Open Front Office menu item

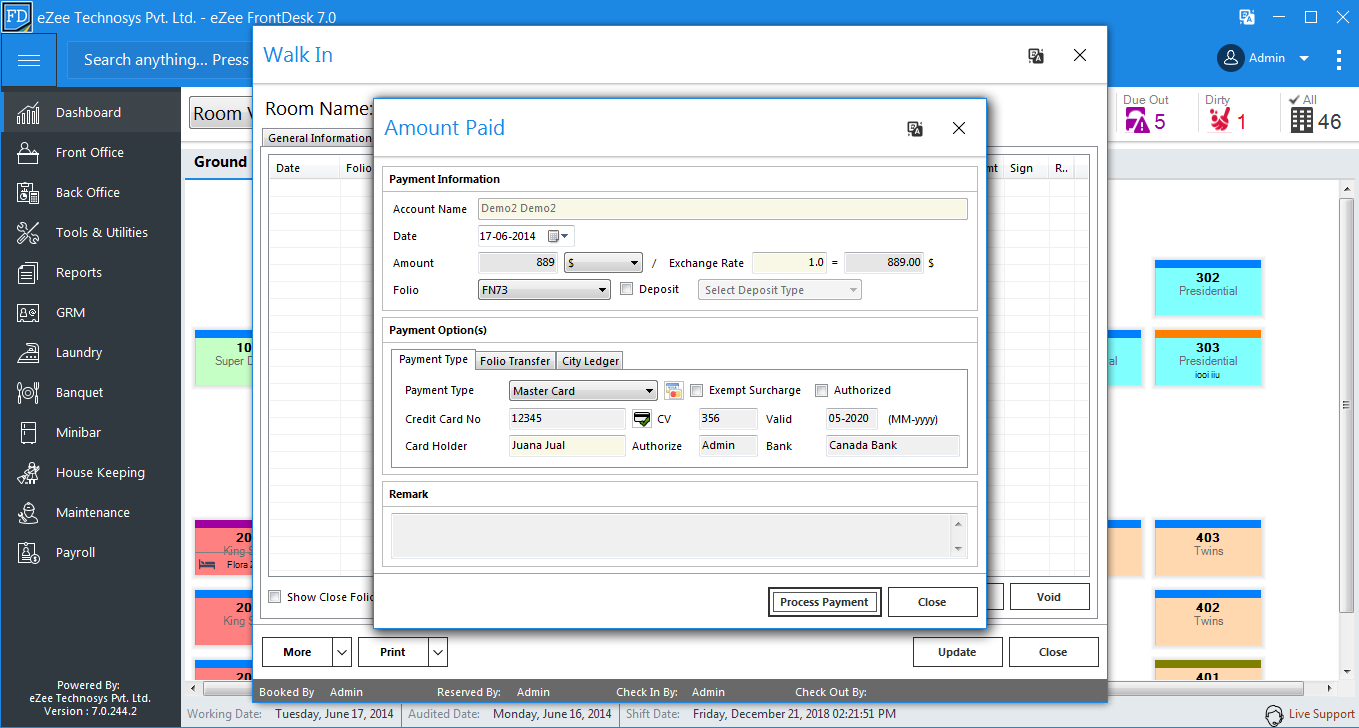(x=90, y=152)
